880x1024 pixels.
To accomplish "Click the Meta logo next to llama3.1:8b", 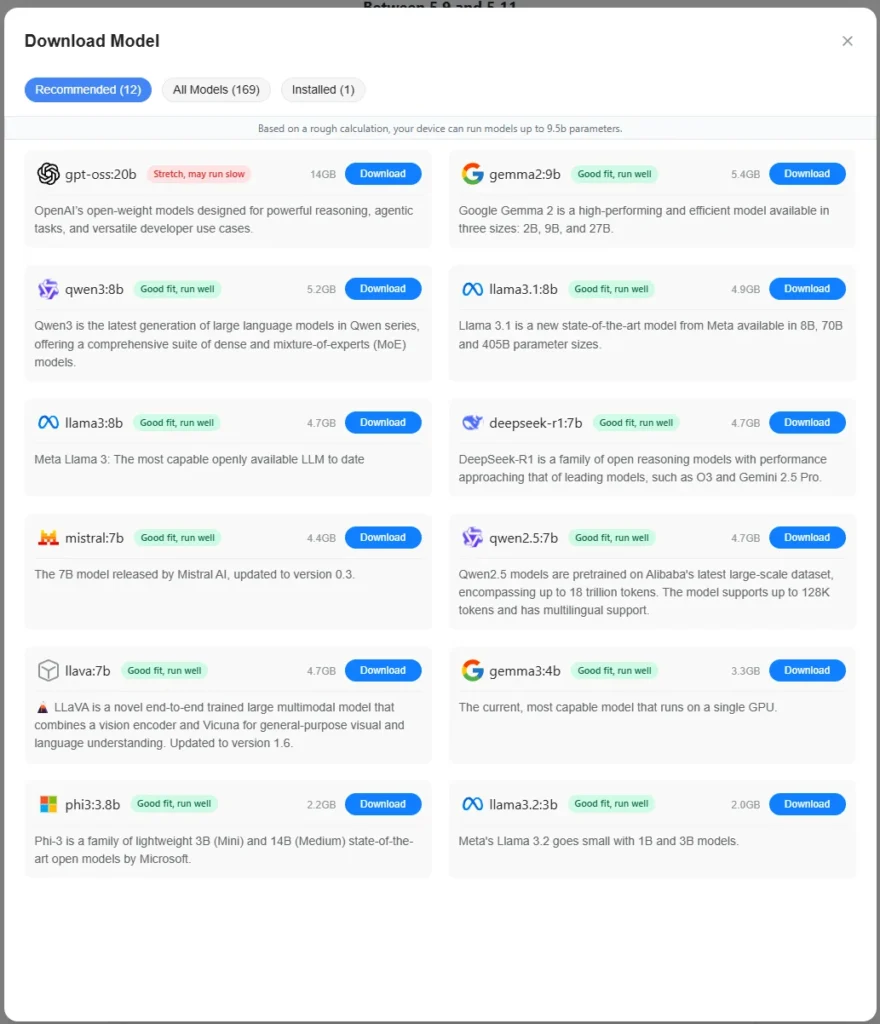I will coord(472,289).
